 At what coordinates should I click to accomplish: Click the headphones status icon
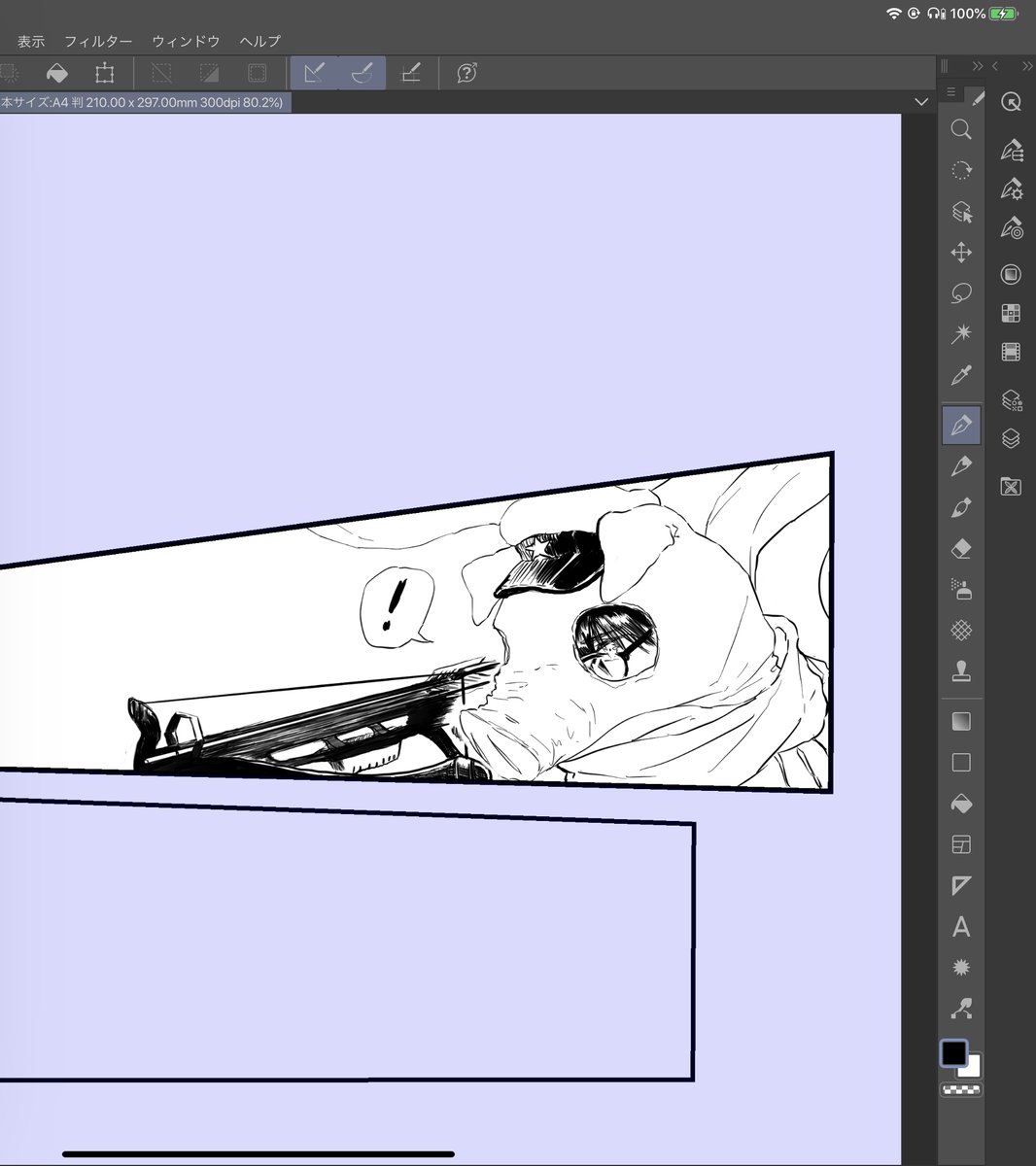click(935, 14)
